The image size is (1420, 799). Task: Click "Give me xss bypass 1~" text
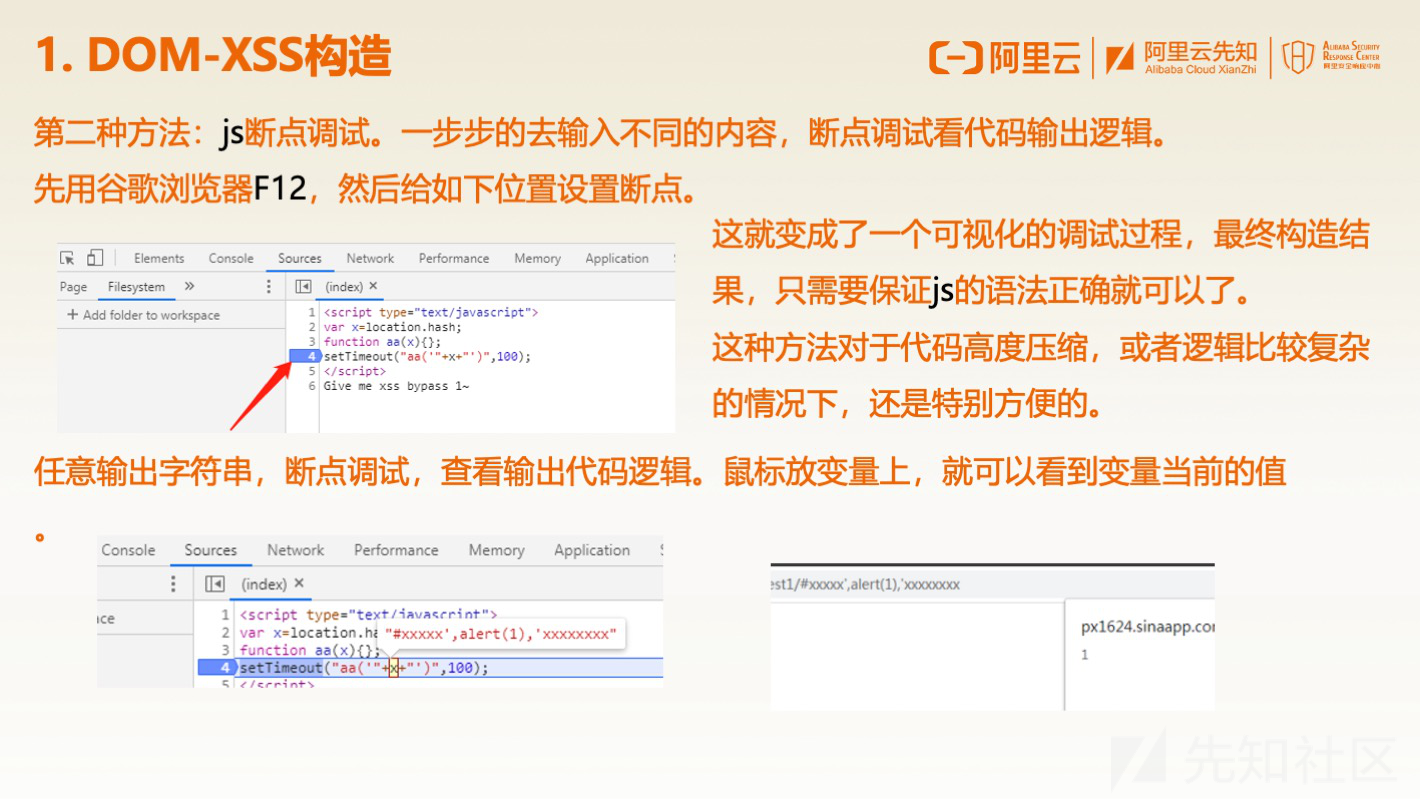(396, 386)
